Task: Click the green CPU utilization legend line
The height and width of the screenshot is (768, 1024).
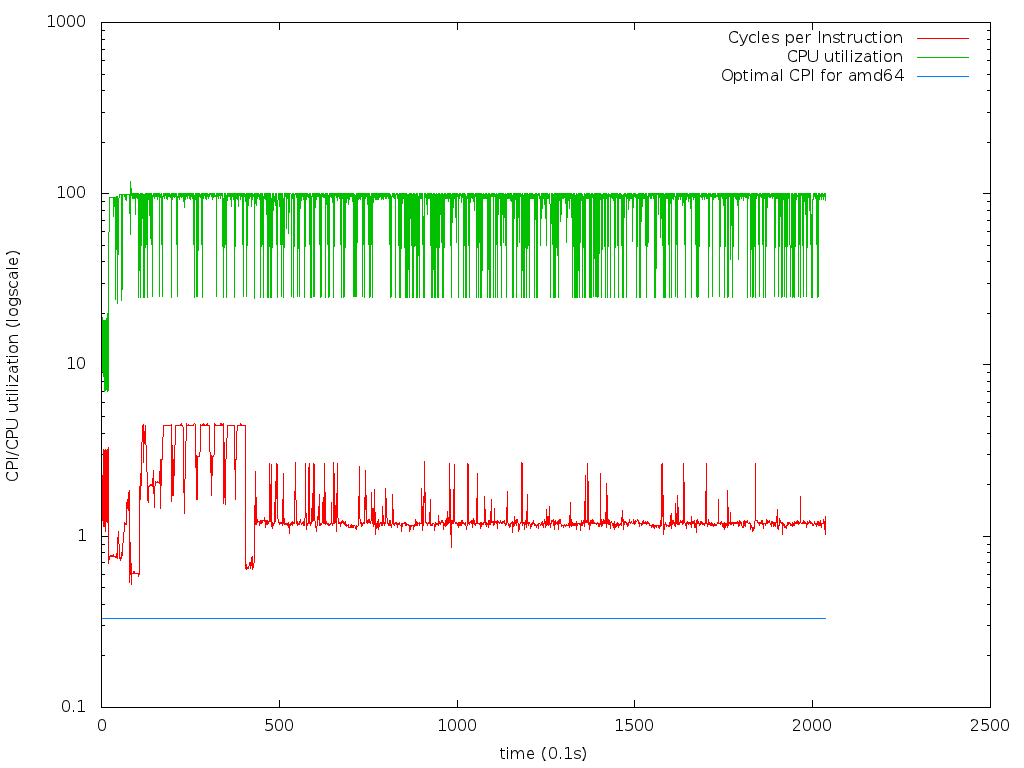Action: [x=941, y=57]
